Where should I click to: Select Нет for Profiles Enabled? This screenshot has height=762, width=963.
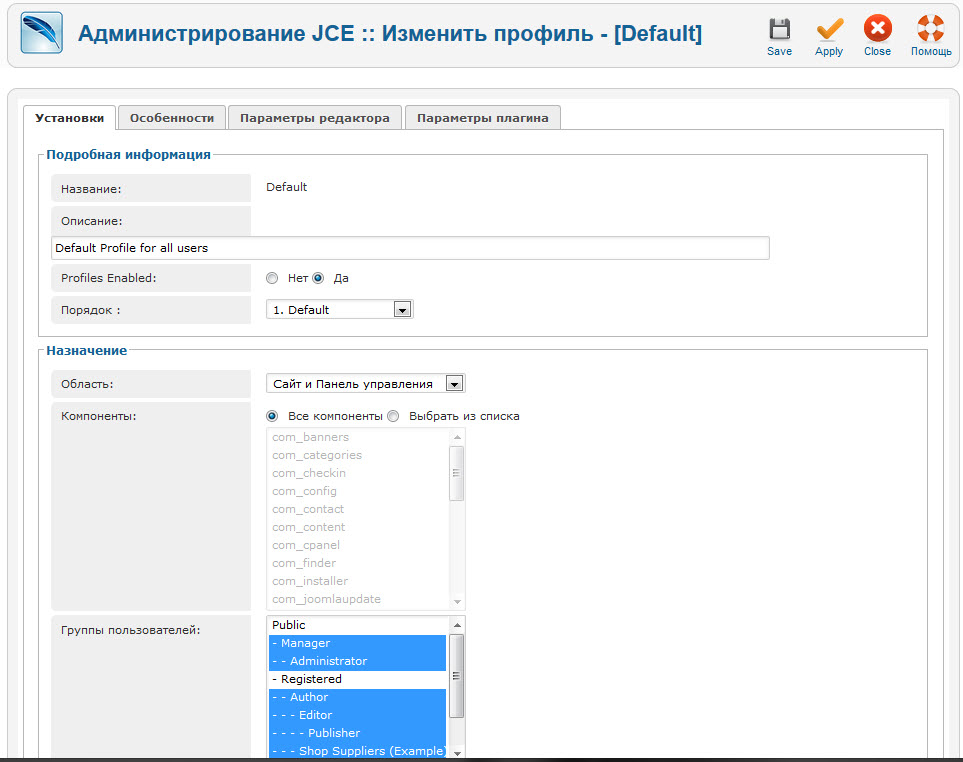pyautogui.click(x=272, y=278)
